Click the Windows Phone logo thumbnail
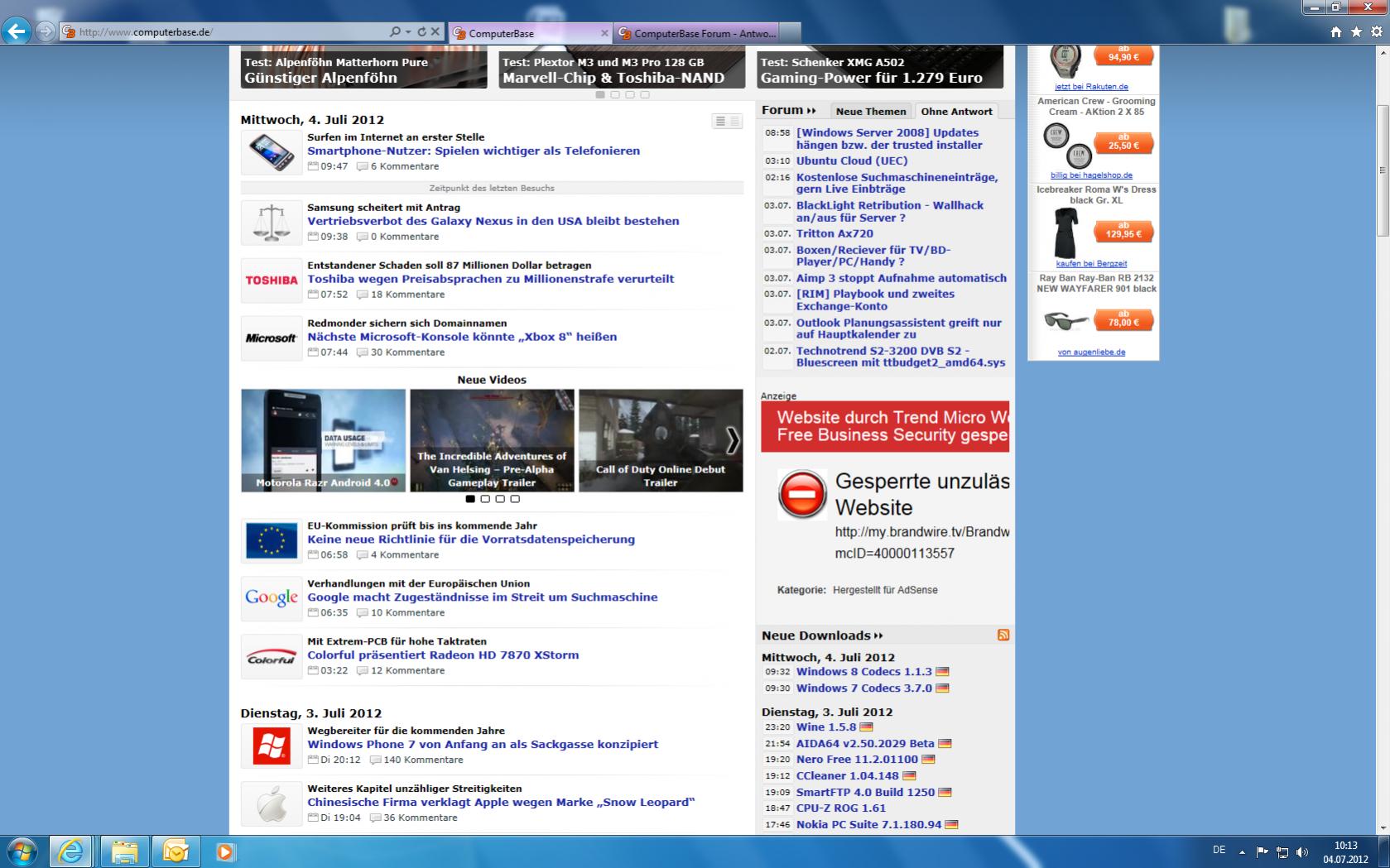 point(272,746)
